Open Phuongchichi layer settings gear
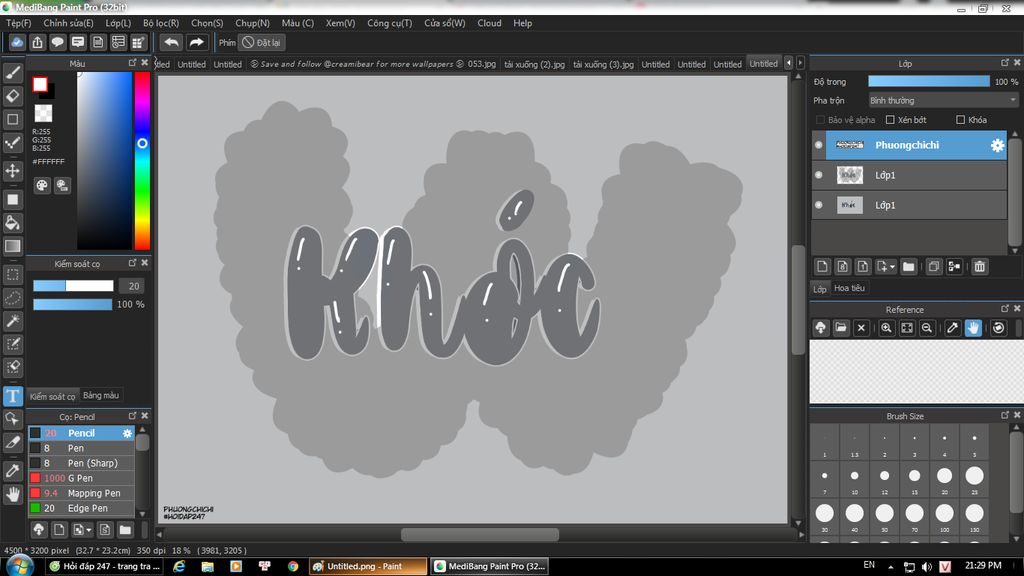This screenshot has height=576, width=1024. (x=997, y=146)
